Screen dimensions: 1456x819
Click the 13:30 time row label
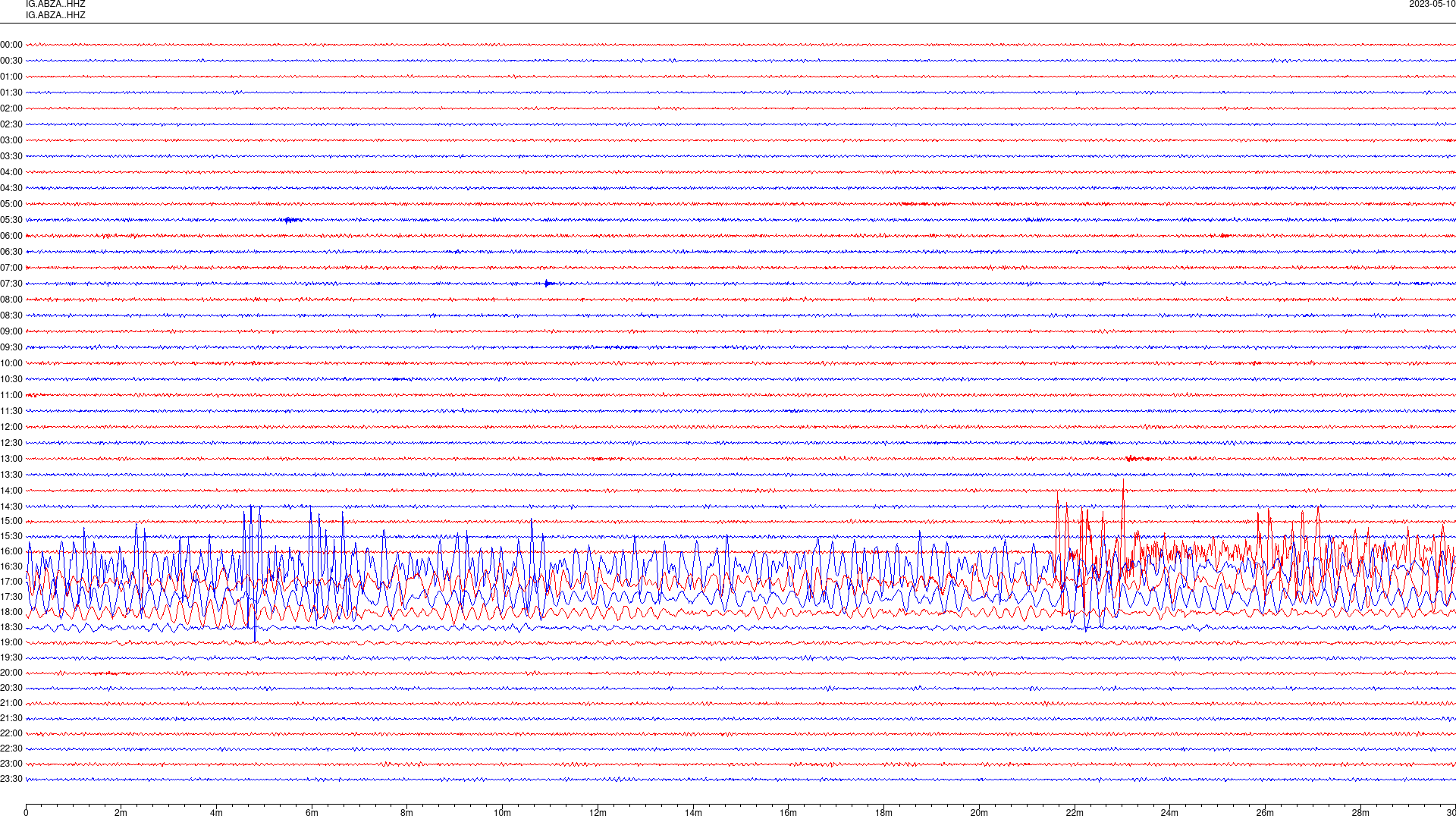point(11,475)
